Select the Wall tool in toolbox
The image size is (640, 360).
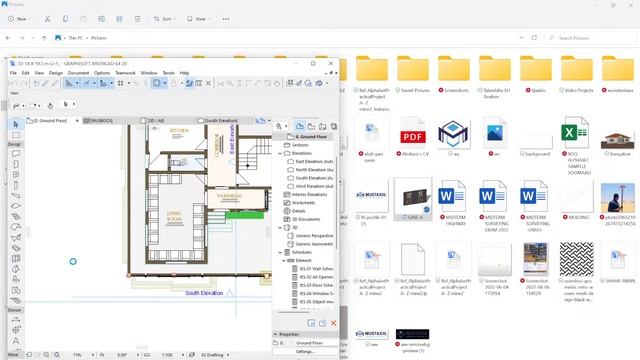[16, 153]
